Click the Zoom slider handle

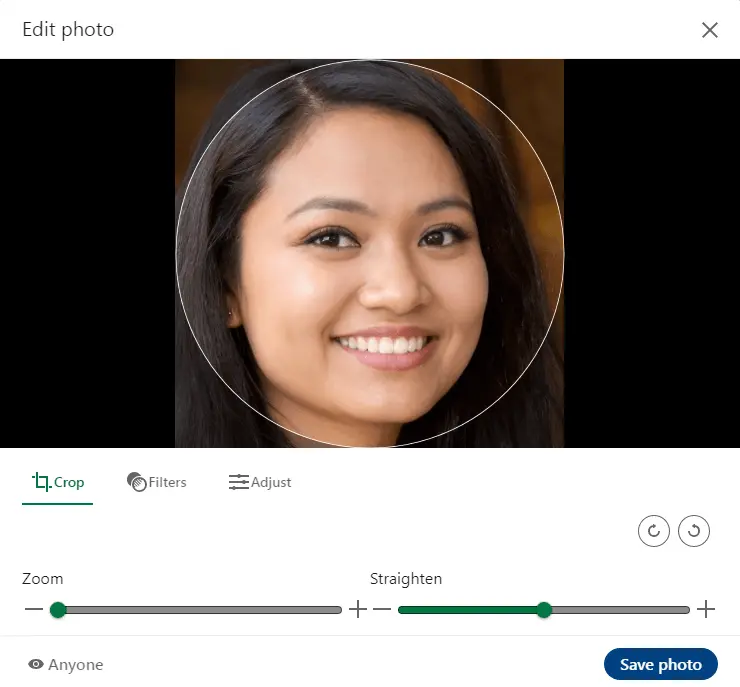pos(58,610)
